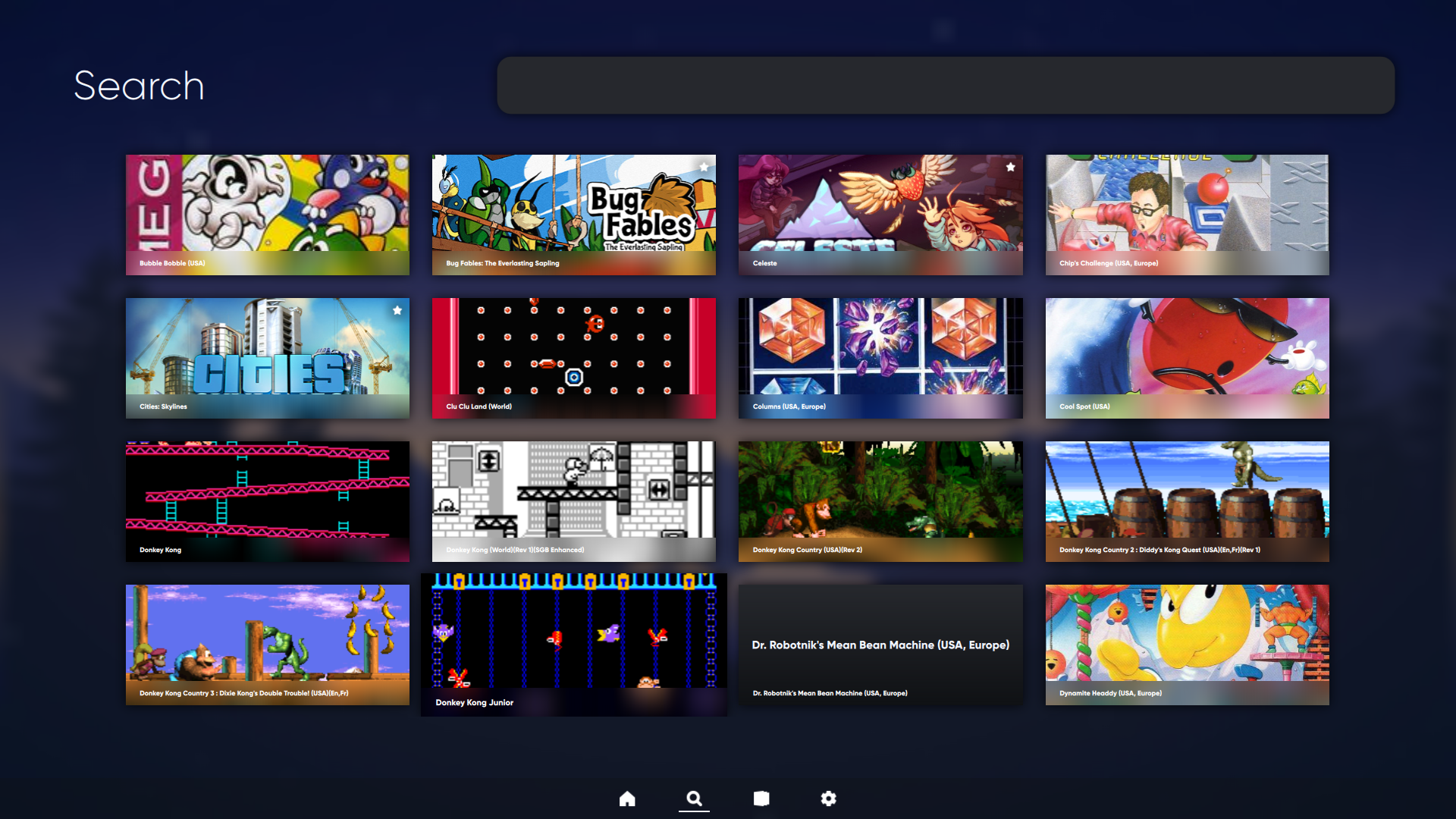Toggle favorite star on Celeste tile
This screenshot has width=1456, height=819.
pyautogui.click(x=1010, y=167)
